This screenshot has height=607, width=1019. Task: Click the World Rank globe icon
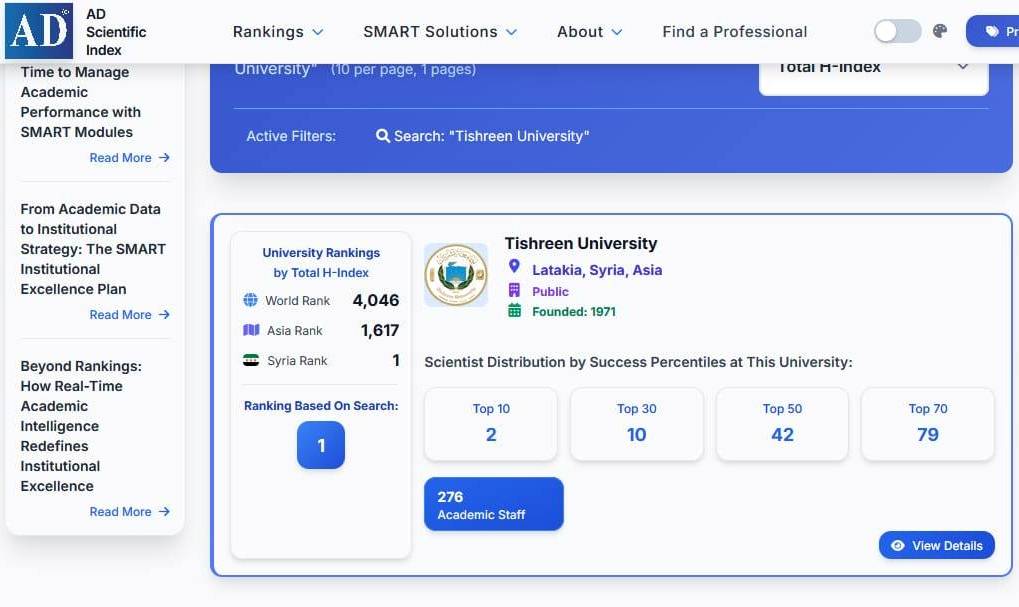pyautogui.click(x=250, y=300)
